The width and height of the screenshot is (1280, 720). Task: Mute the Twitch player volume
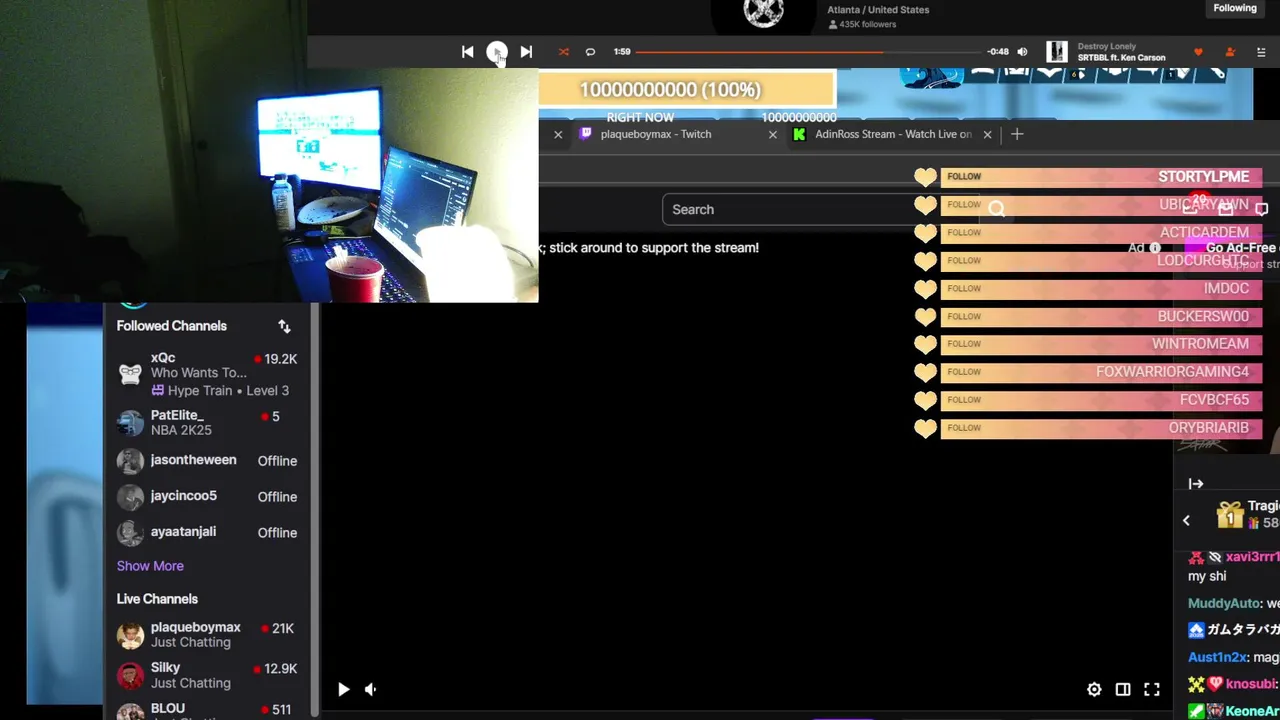coord(371,689)
